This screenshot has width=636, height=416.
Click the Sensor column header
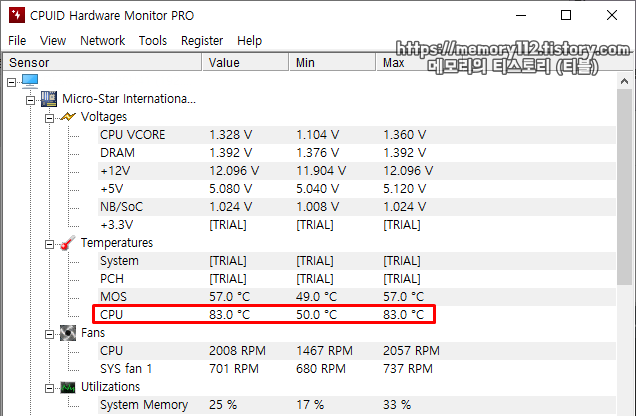coord(102,62)
